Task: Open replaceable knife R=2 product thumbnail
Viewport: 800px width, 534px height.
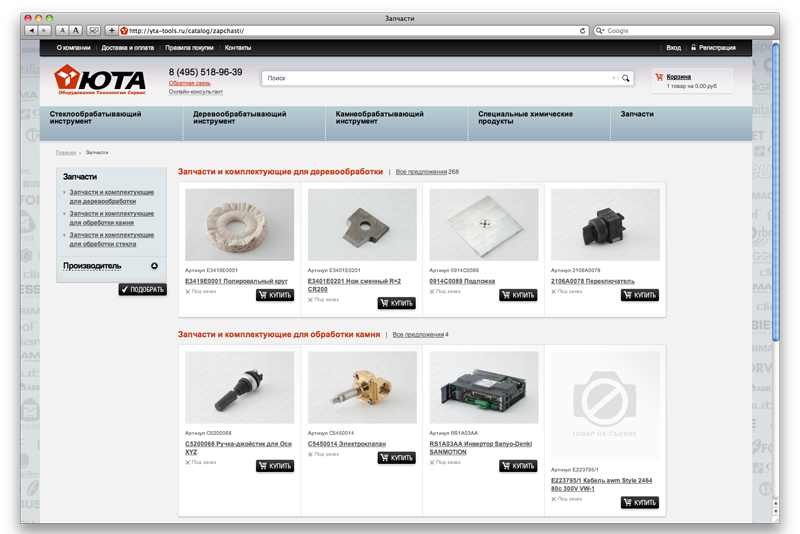Action: [362, 225]
